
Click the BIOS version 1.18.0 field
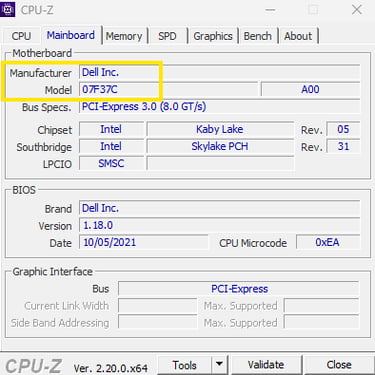tap(219, 225)
